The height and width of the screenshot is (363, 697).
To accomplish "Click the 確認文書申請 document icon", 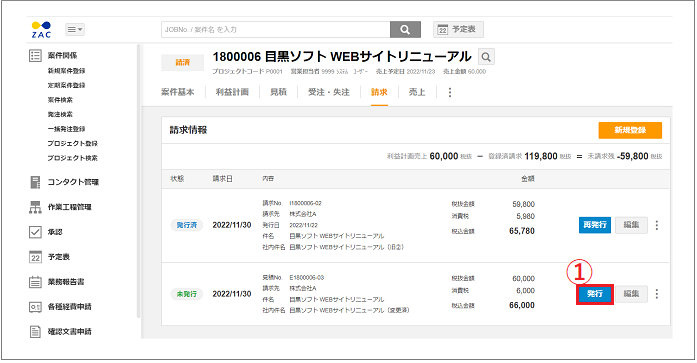I will click(35, 331).
